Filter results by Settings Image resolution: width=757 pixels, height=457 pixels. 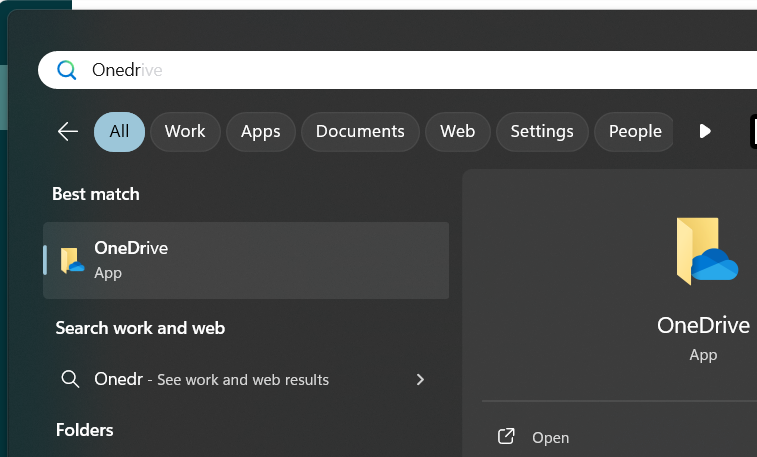[542, 132]
